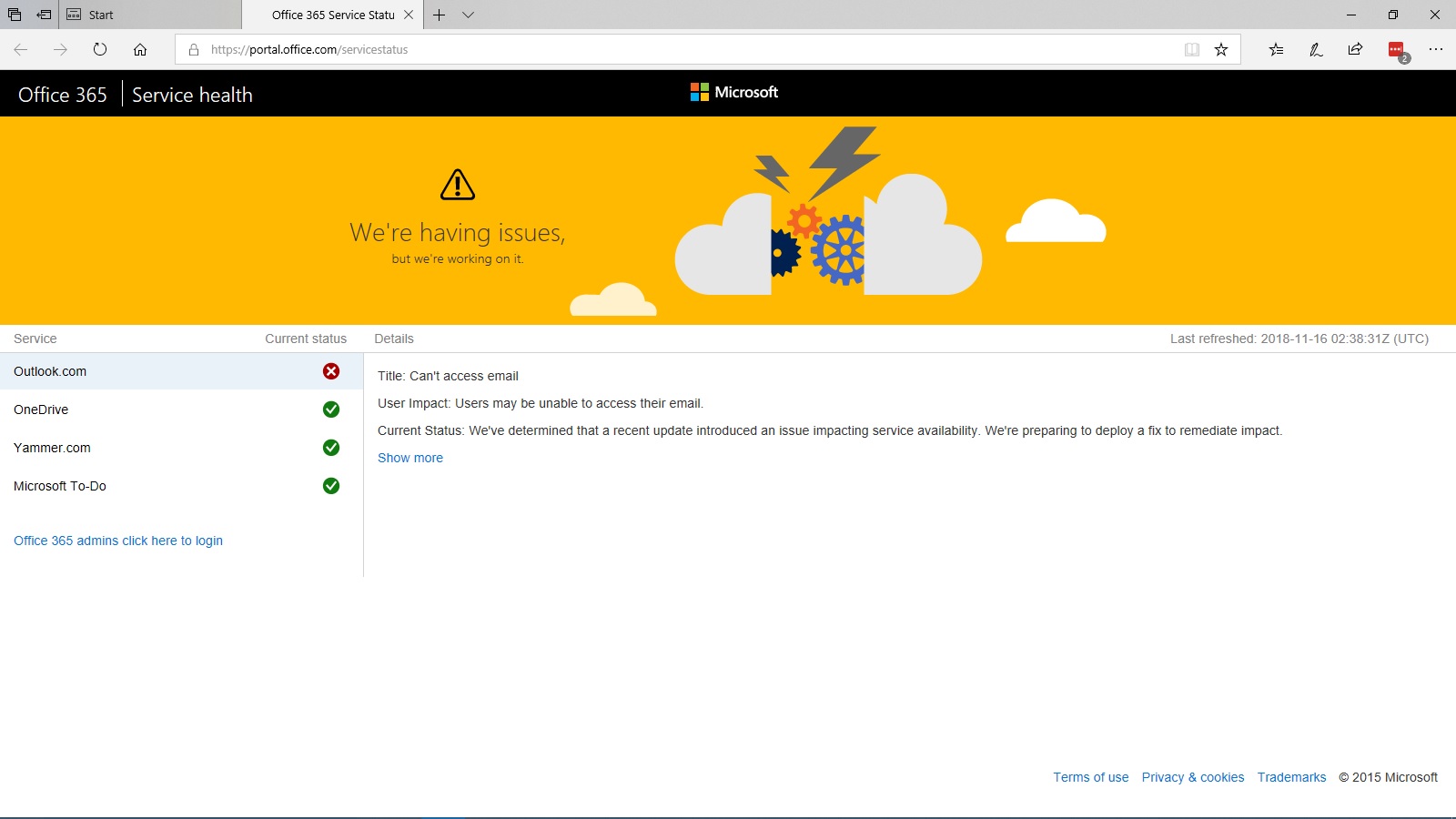Screen dimensions: 1456x819
Task: Share this page
Action: click(1356, 49)
